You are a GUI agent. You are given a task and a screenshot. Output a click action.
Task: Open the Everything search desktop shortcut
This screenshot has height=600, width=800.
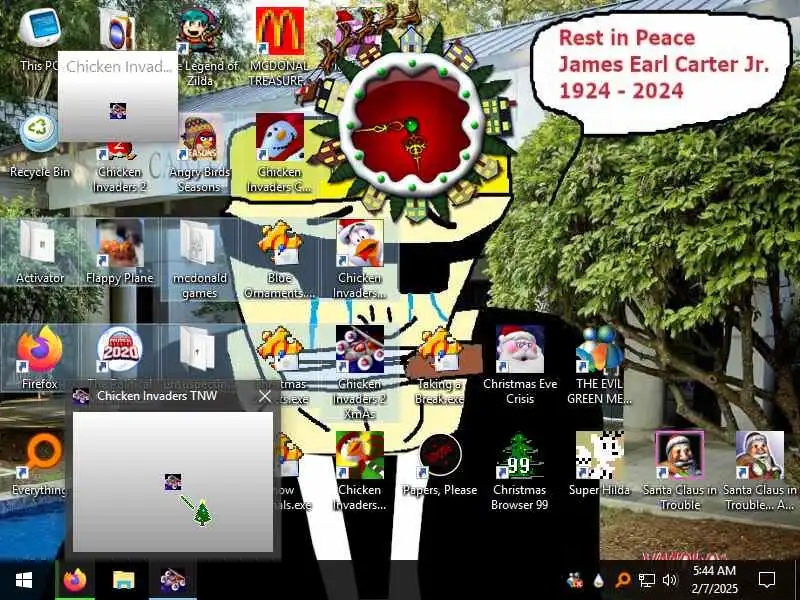point(39,464)
